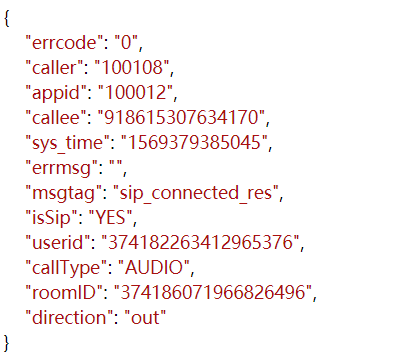Click the "errmsg" key text

[62, 168]
